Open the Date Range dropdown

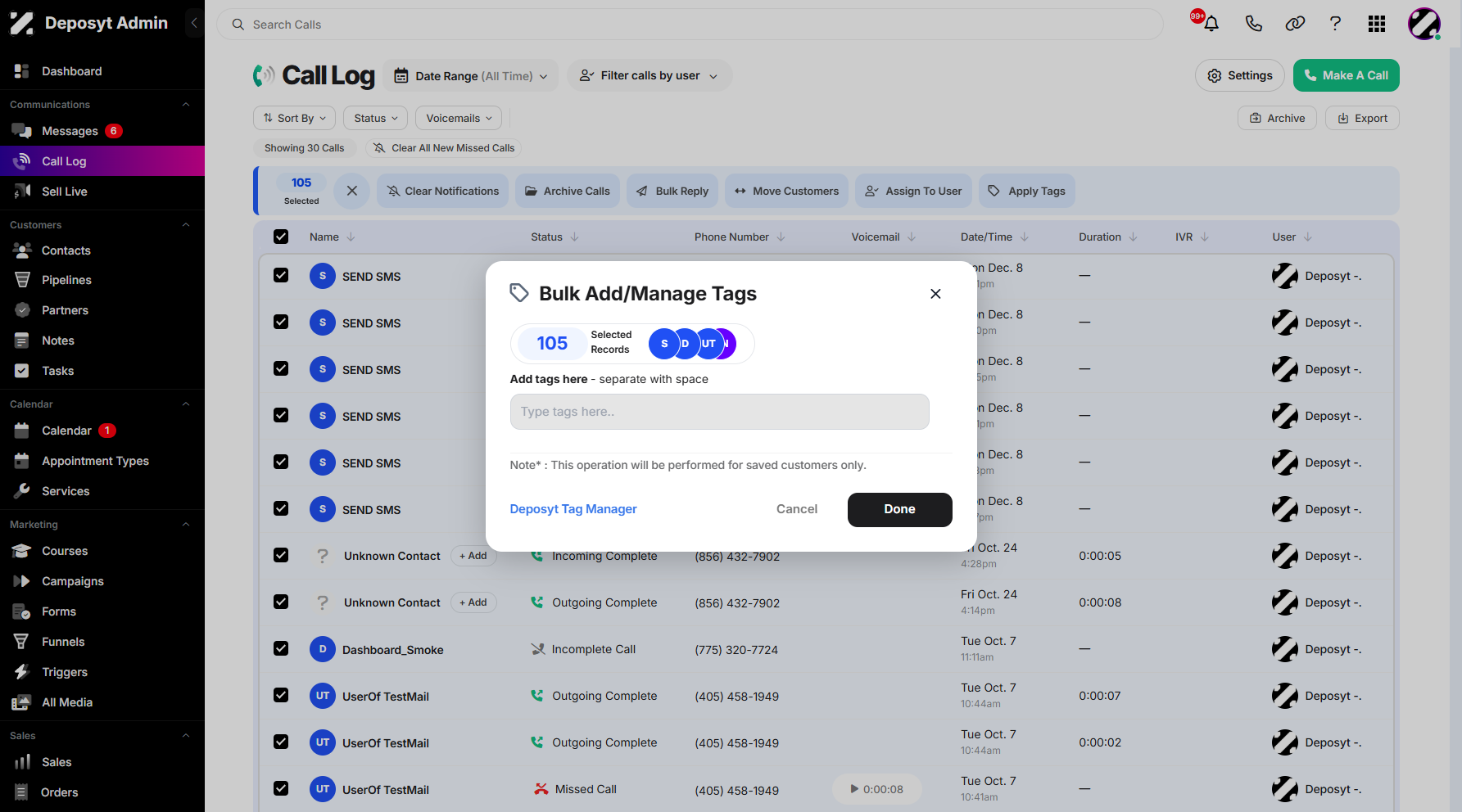(x=471, y=76)
